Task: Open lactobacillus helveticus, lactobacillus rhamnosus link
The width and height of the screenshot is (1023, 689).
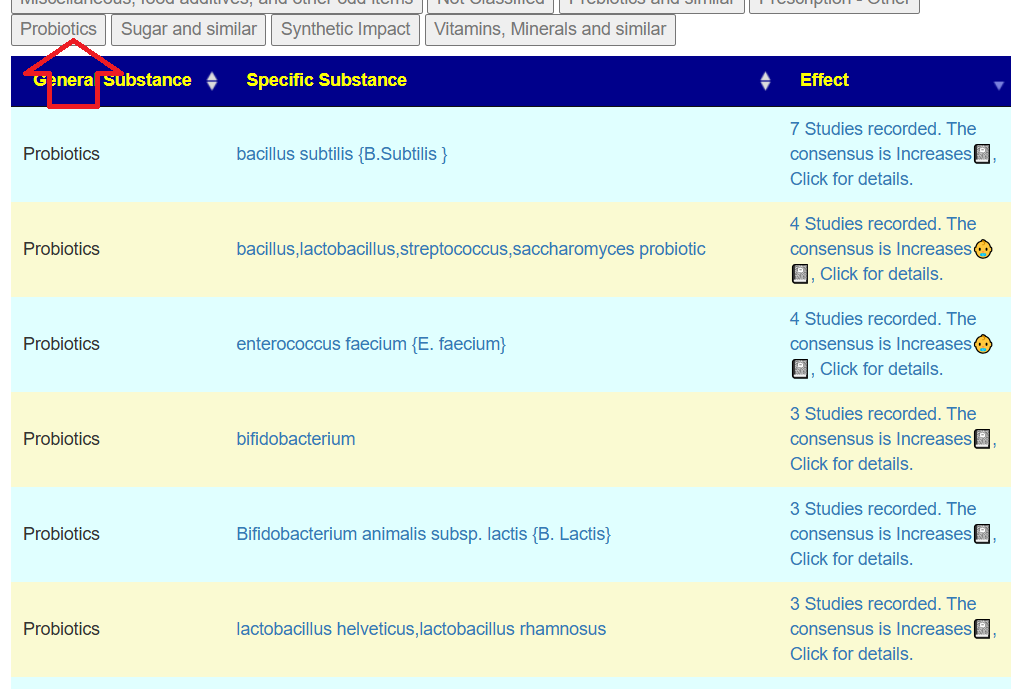Action: pos(421,629)
